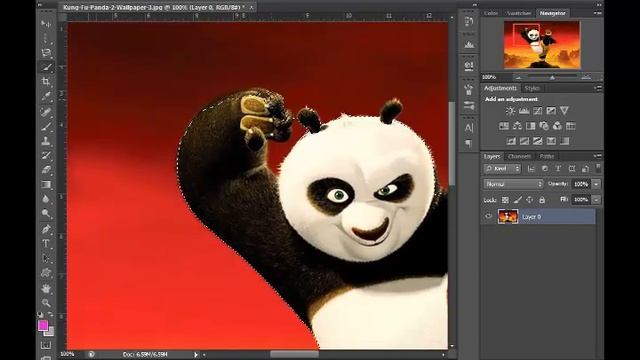Select the History Brush tool
Image resolution: width=640 pixels, height=360 pixels.
pyautogui.click(x=46, y=155)
